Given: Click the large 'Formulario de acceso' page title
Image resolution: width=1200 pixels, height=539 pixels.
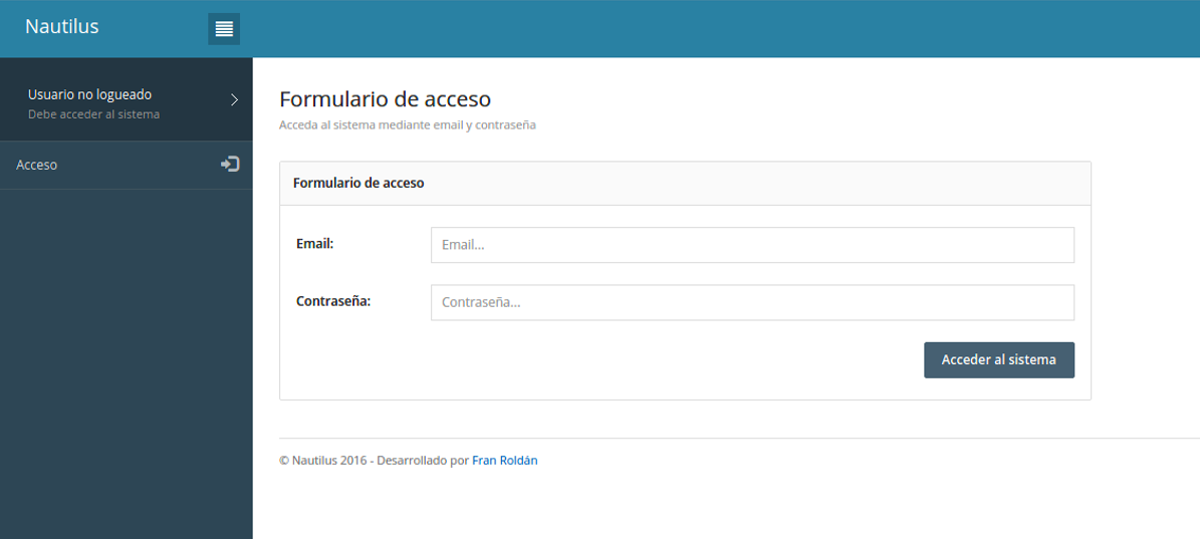Looking at the screenshot, I should (x=385, y=99).
